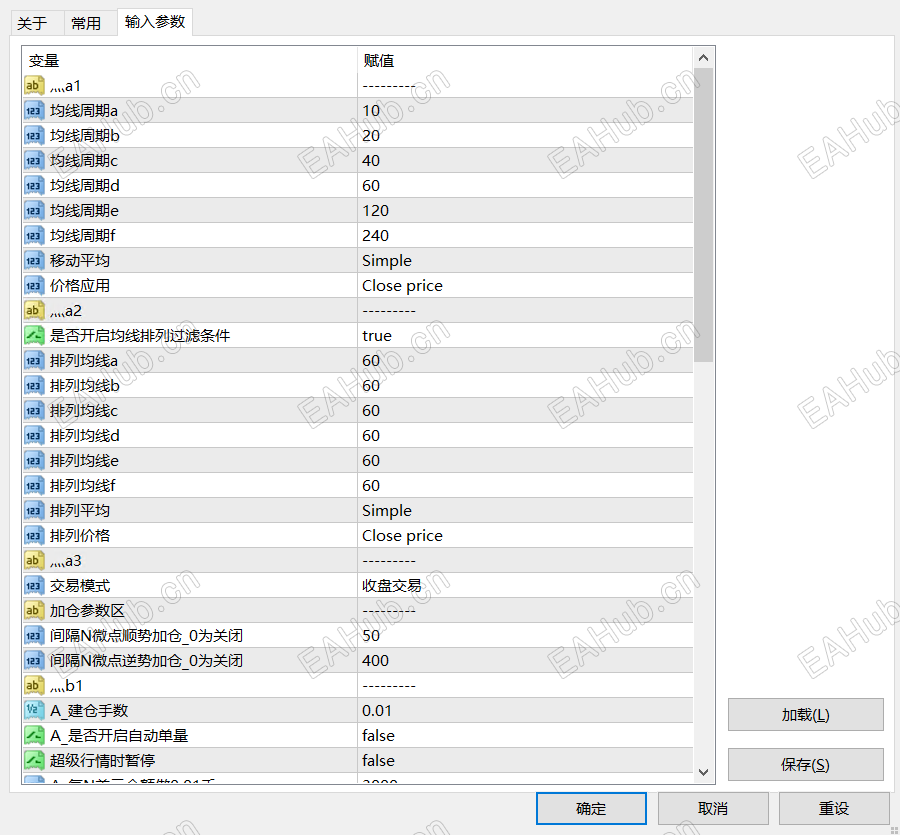Click the 加载(L) button
Screen dimensions: 900x835
[x=805, y=714]
